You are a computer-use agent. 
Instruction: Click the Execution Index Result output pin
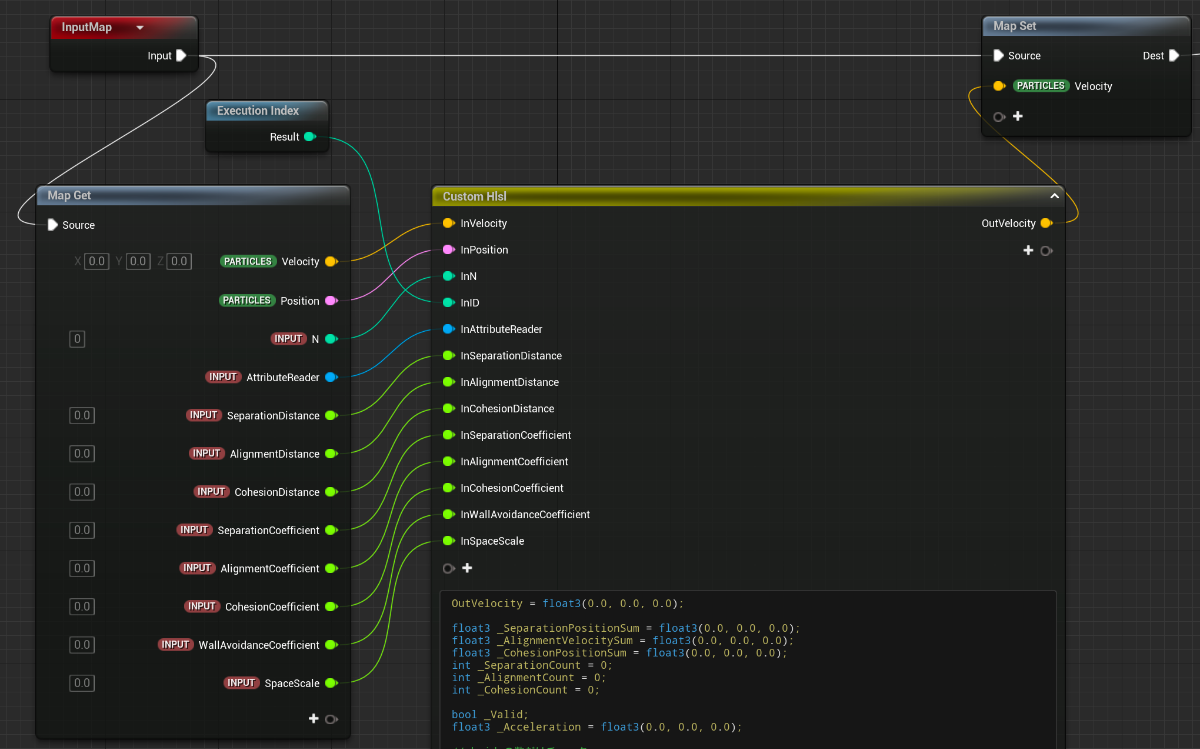(x=310, y=137)
